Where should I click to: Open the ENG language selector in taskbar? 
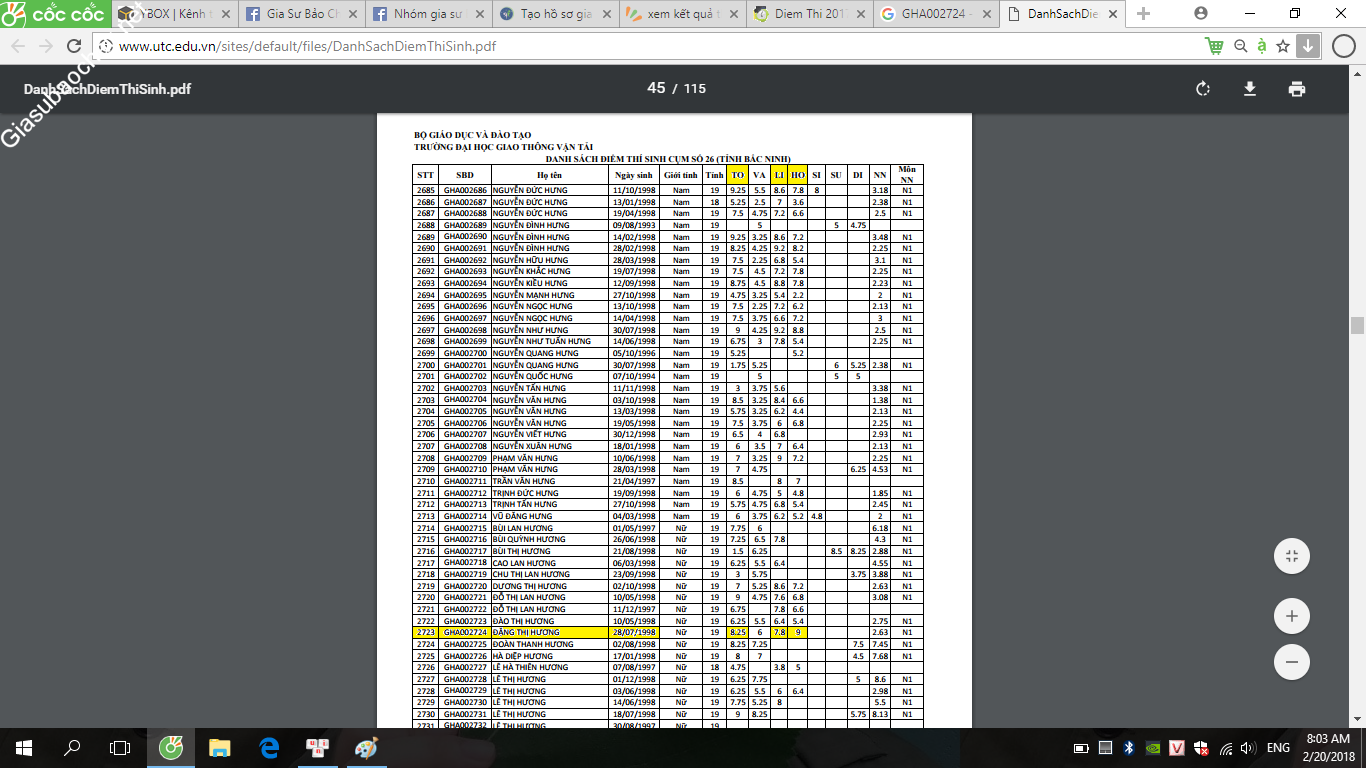[x=1278, y=748]
